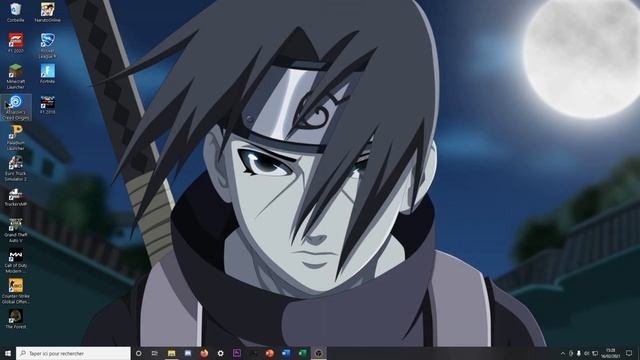
Task: Select the Counter-Strike Global Offensive shortcut
Action: pyautogui.click(x=16, y=291)
